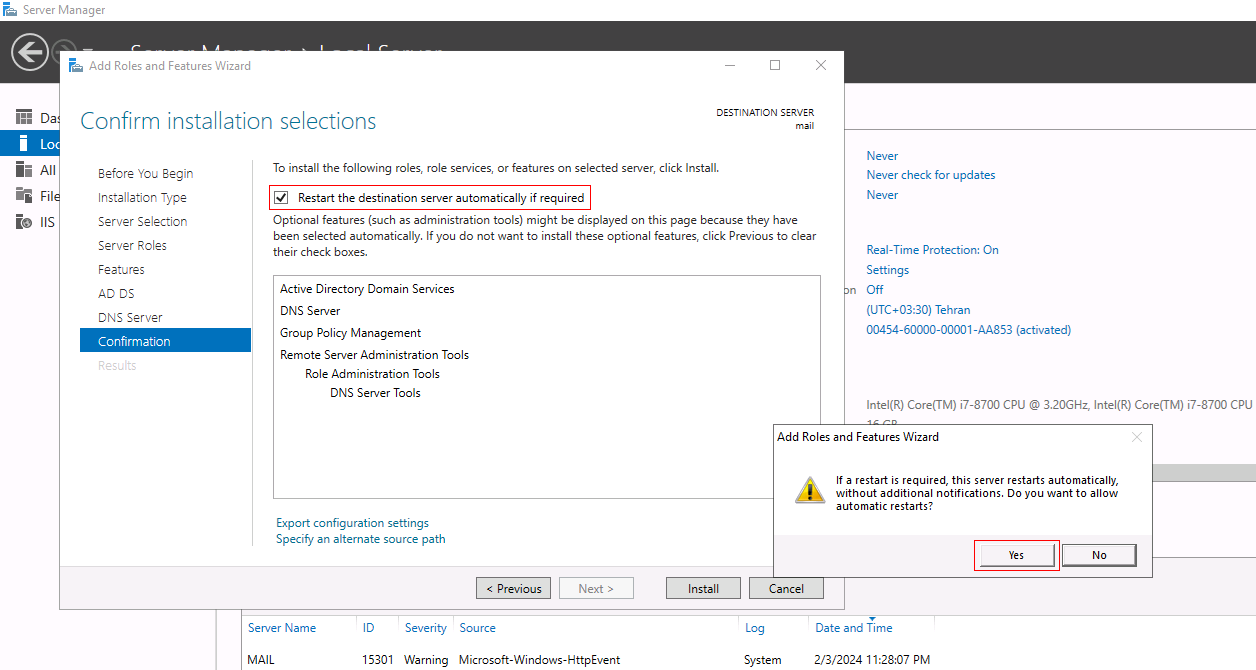The height and width of the screenshot is (670, 1256).
Task: Select the Confirmation step
Action: 165,341
